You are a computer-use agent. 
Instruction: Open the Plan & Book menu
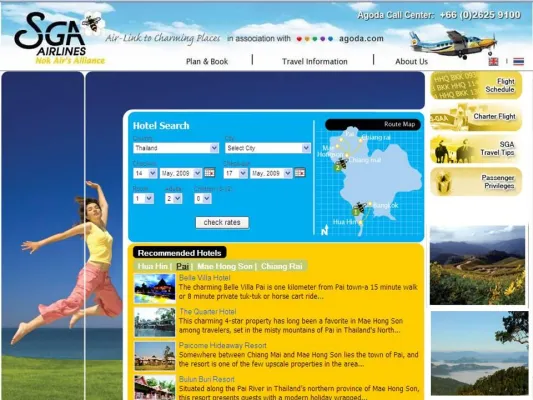[207, 62]
